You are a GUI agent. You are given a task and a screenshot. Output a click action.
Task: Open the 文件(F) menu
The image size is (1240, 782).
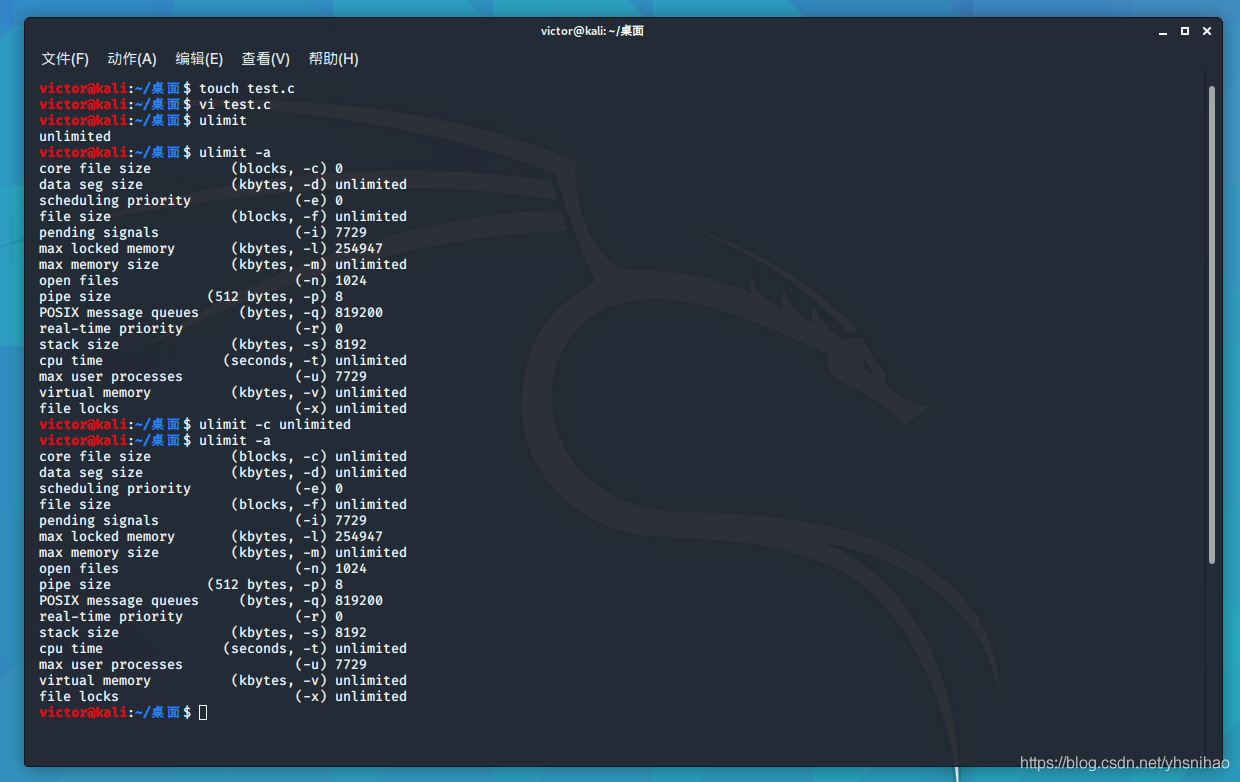(x=65, y=59)
